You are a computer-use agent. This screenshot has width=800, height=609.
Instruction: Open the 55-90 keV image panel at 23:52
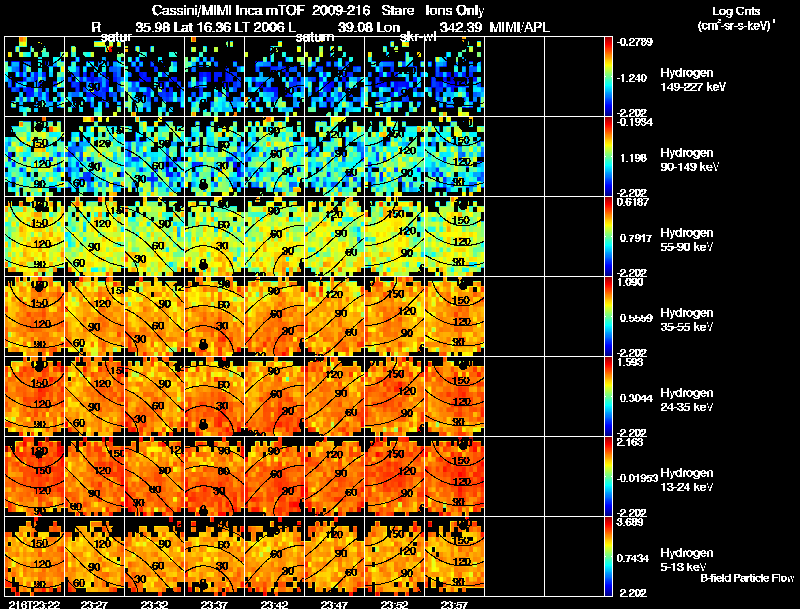pos(394,237)
